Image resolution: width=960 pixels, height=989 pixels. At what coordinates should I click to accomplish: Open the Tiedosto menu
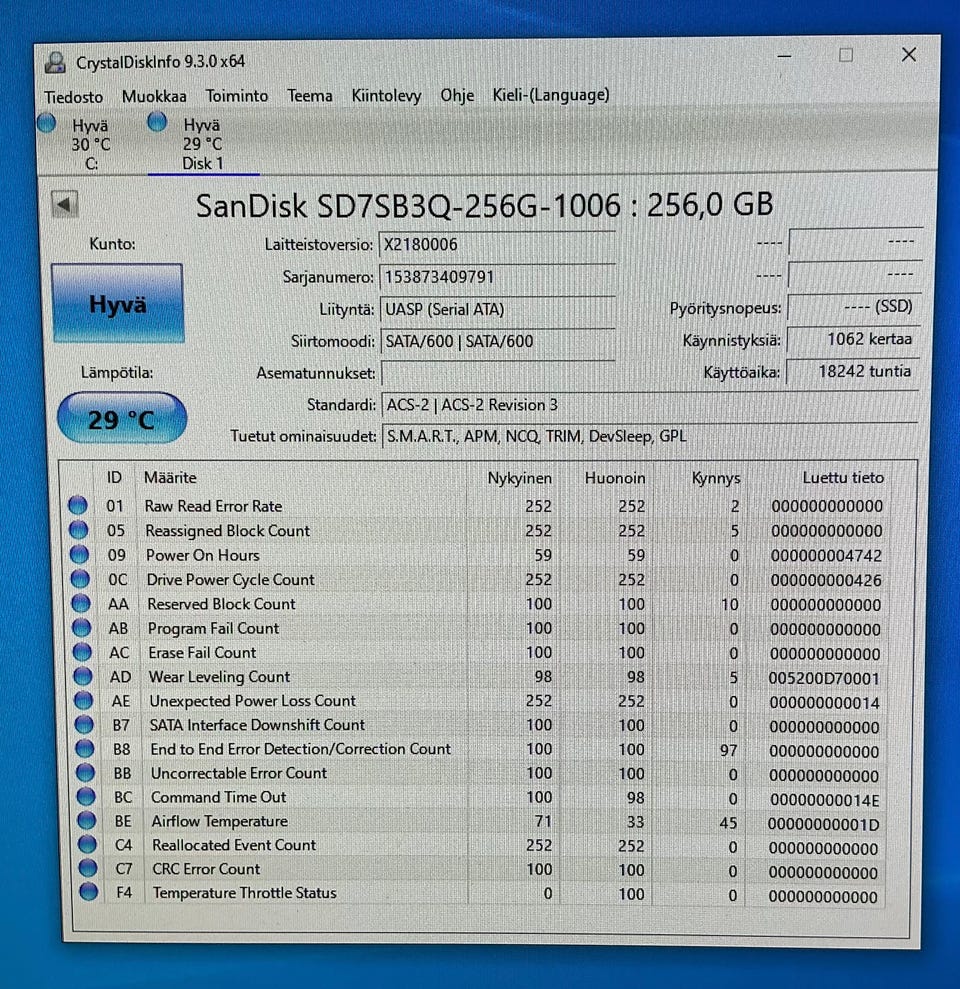[74, 97]
